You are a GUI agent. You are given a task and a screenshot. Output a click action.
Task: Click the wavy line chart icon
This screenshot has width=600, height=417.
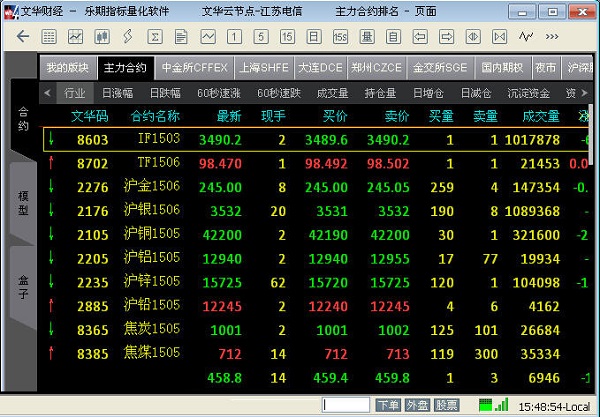pyautogui.click(x=207, y=36)
